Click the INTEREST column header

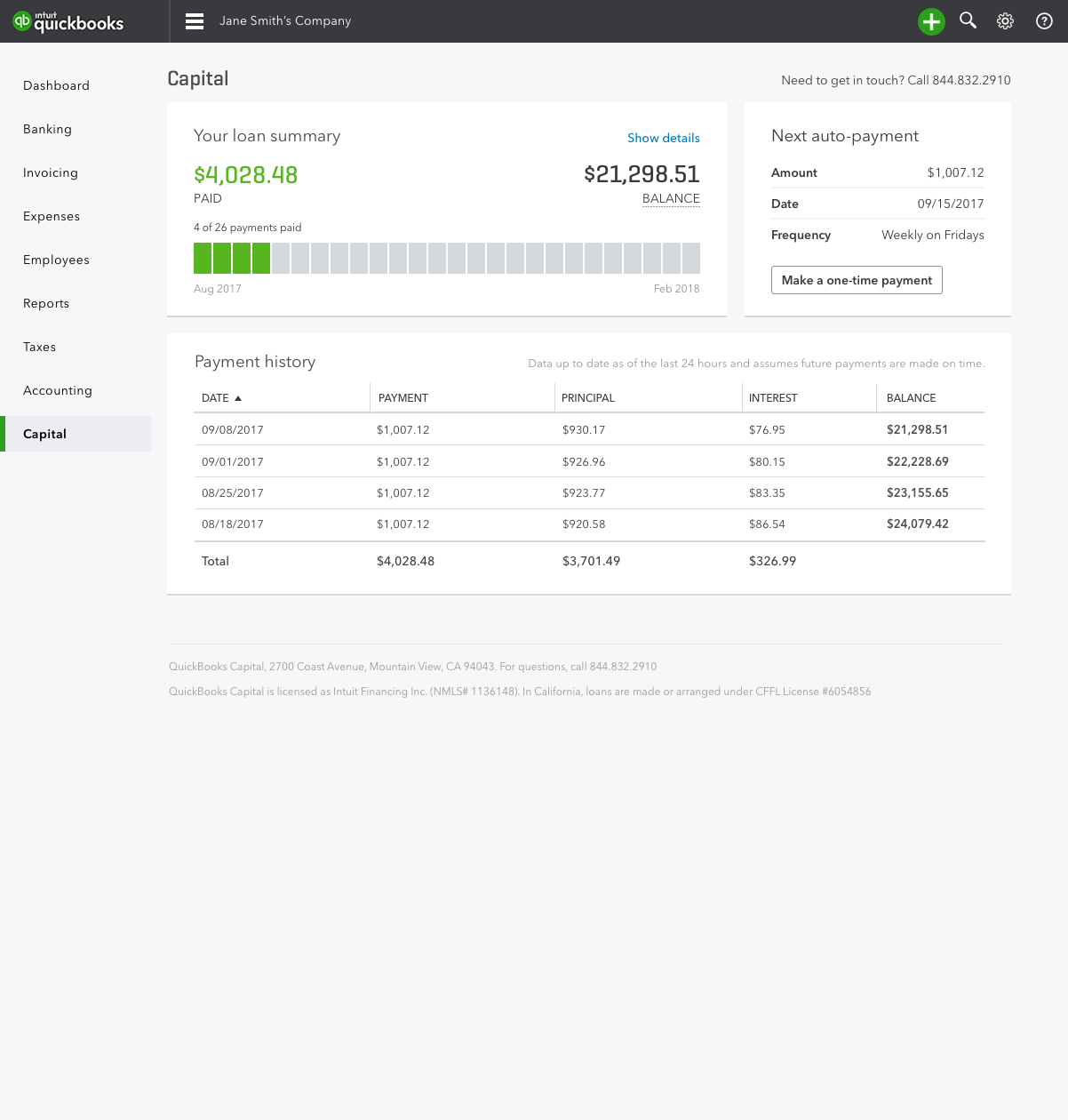[x=773, y=398]
